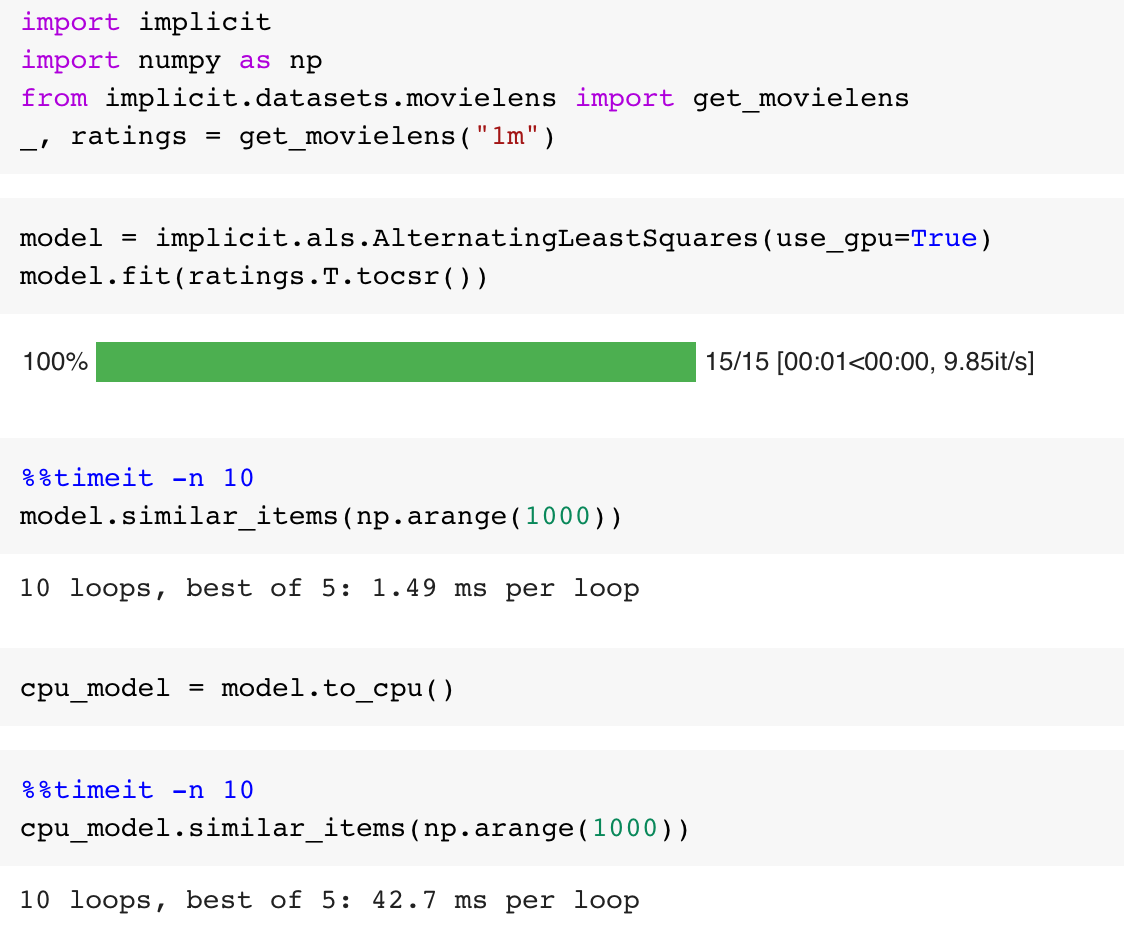Click the green training progress bar
1124x926 pixels.
(395, 362)
